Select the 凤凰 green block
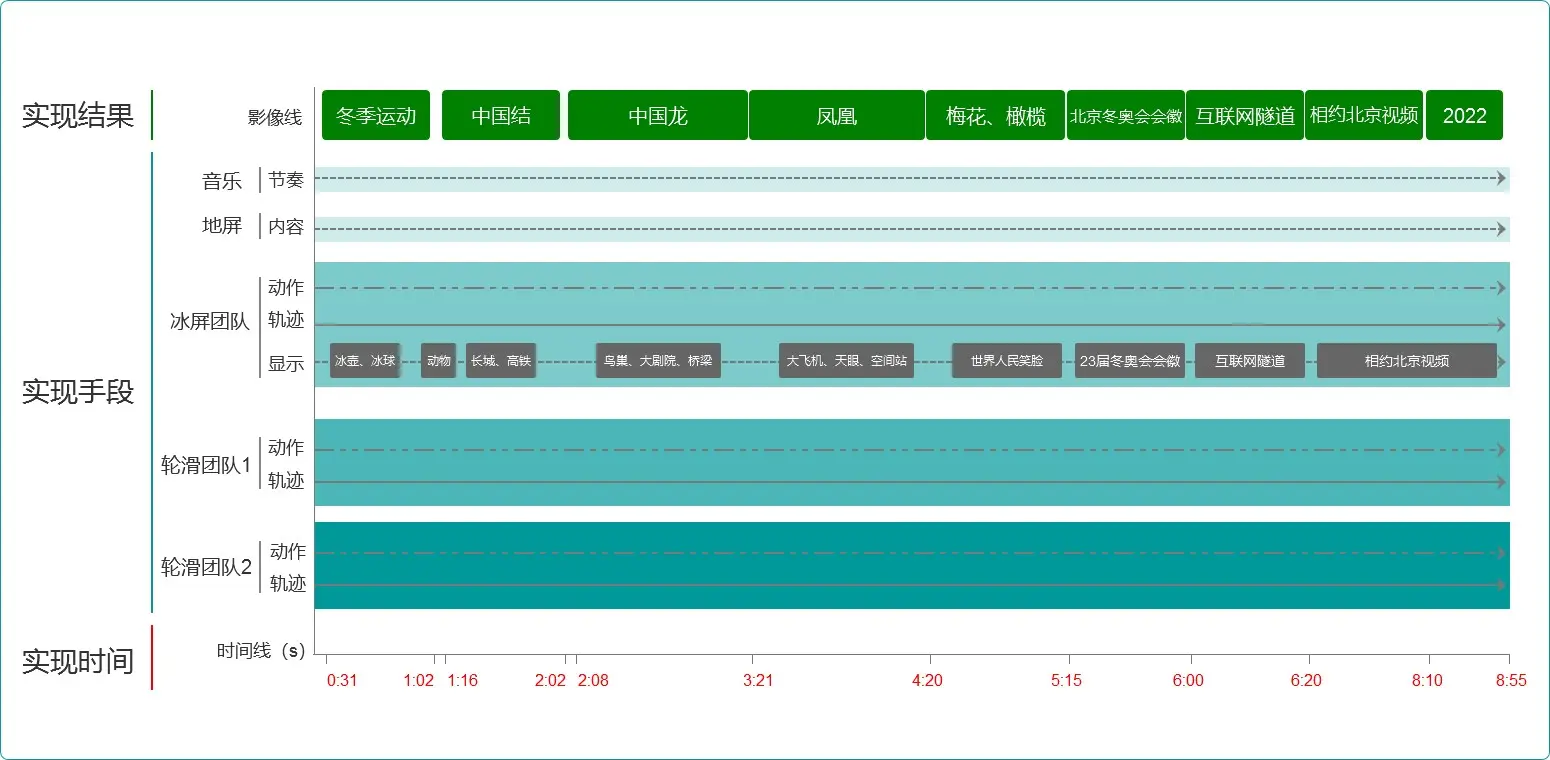 837,115
